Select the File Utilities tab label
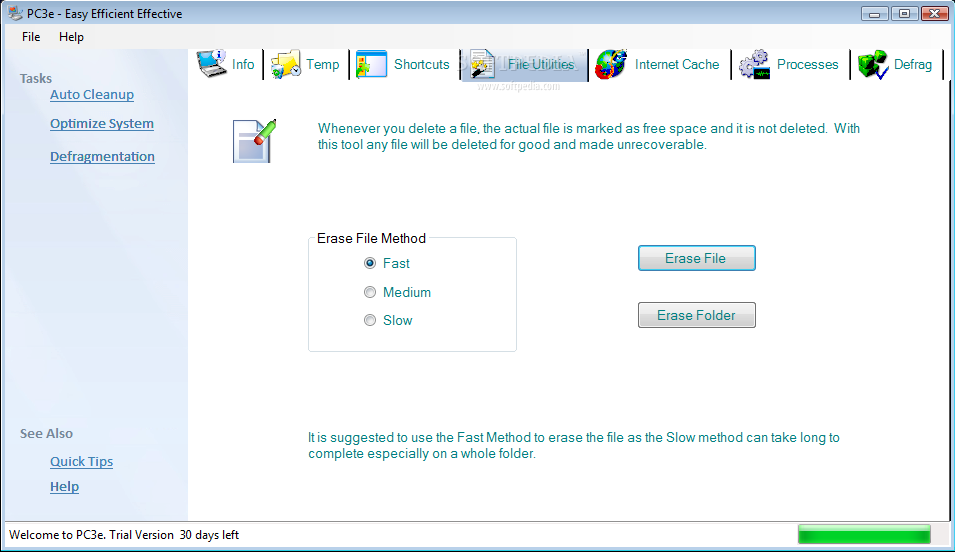Screen dimensions: 955x552 tap(541, 65)
